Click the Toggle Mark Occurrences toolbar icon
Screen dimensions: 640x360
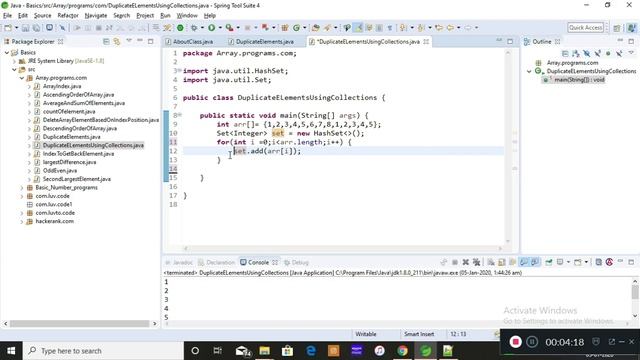tap(358, 28)
